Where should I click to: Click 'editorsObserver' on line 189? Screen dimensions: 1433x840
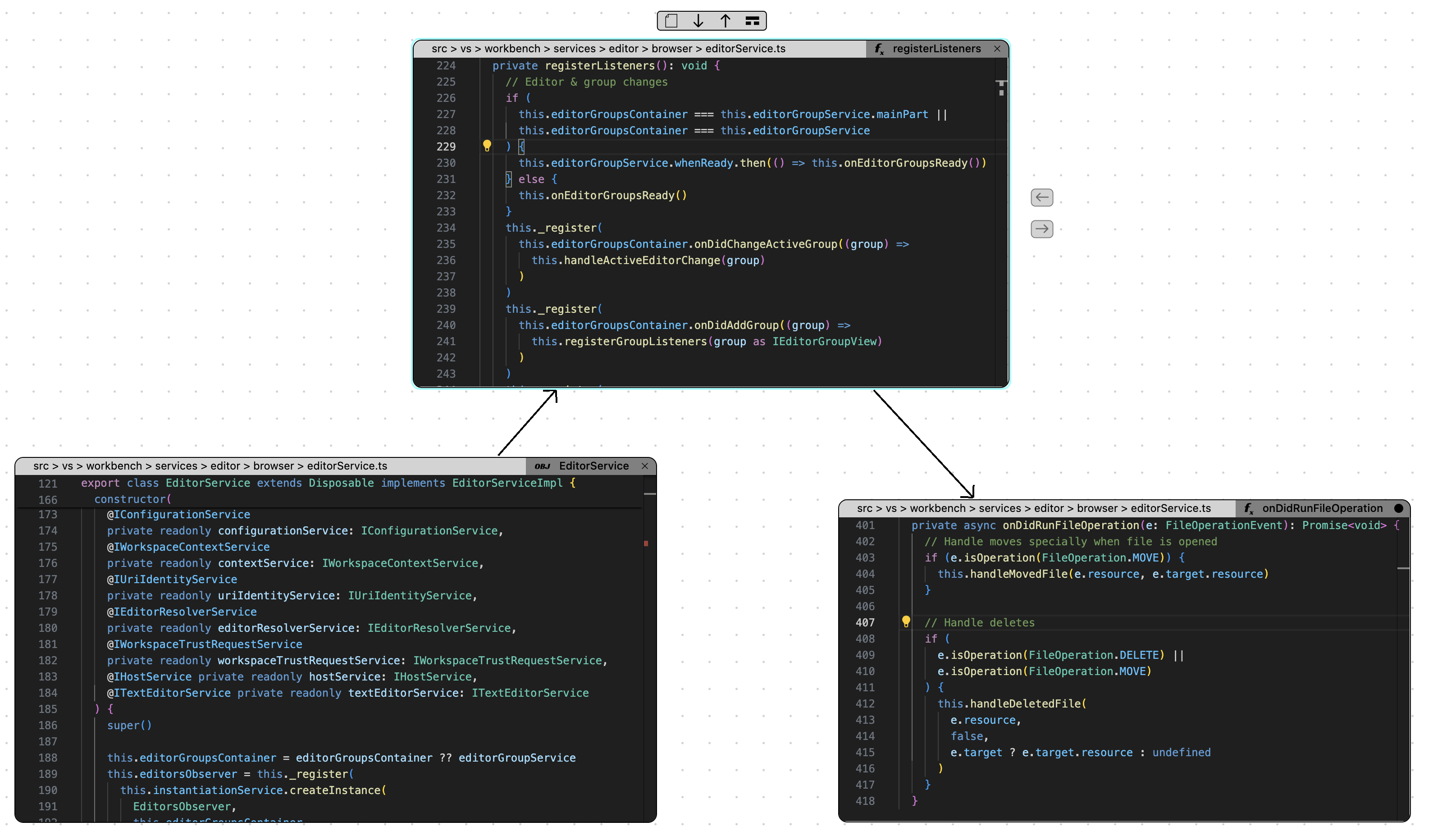click(188, 775)
